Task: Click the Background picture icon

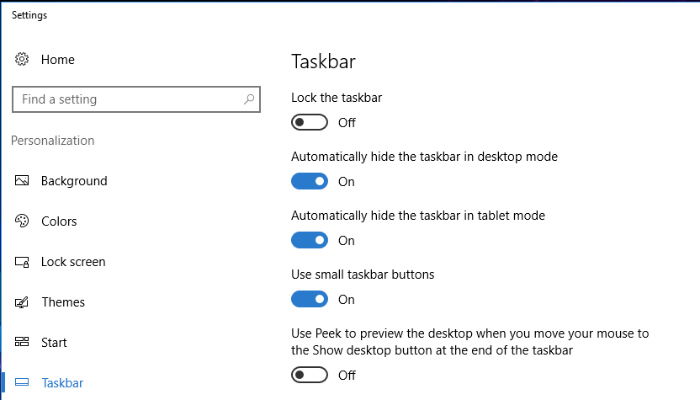Action: [x=22, y=180]
